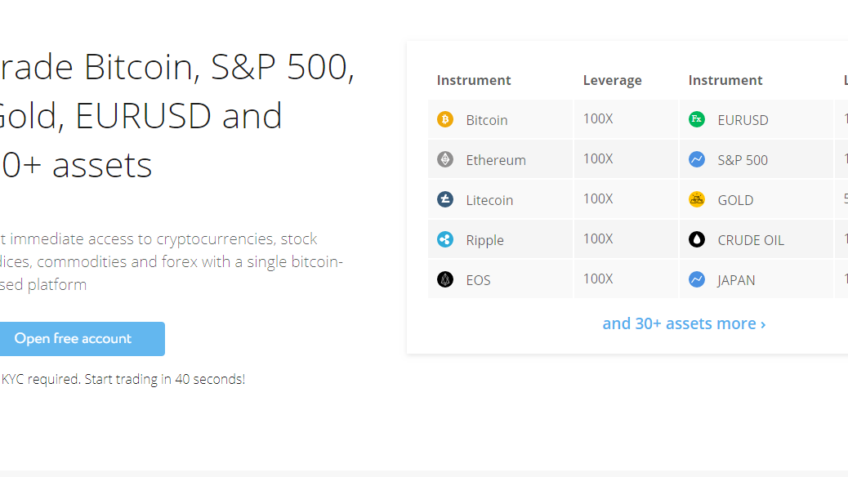
Task: Click the CRUDE OIL drop icon
Action: pyautogui.click(x=697, y=240)
